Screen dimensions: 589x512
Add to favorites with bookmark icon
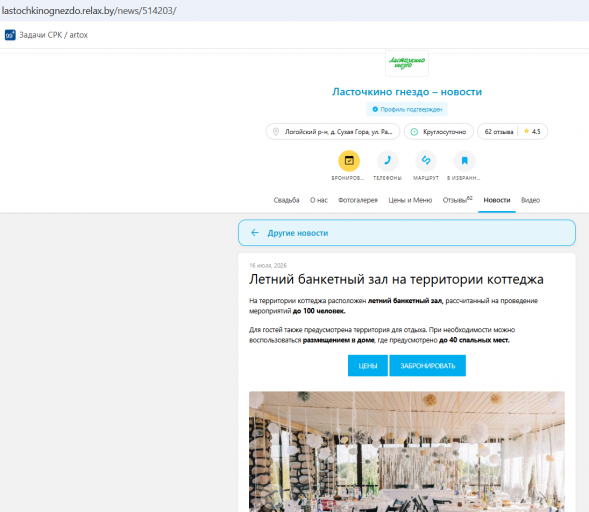click(464, 161)
